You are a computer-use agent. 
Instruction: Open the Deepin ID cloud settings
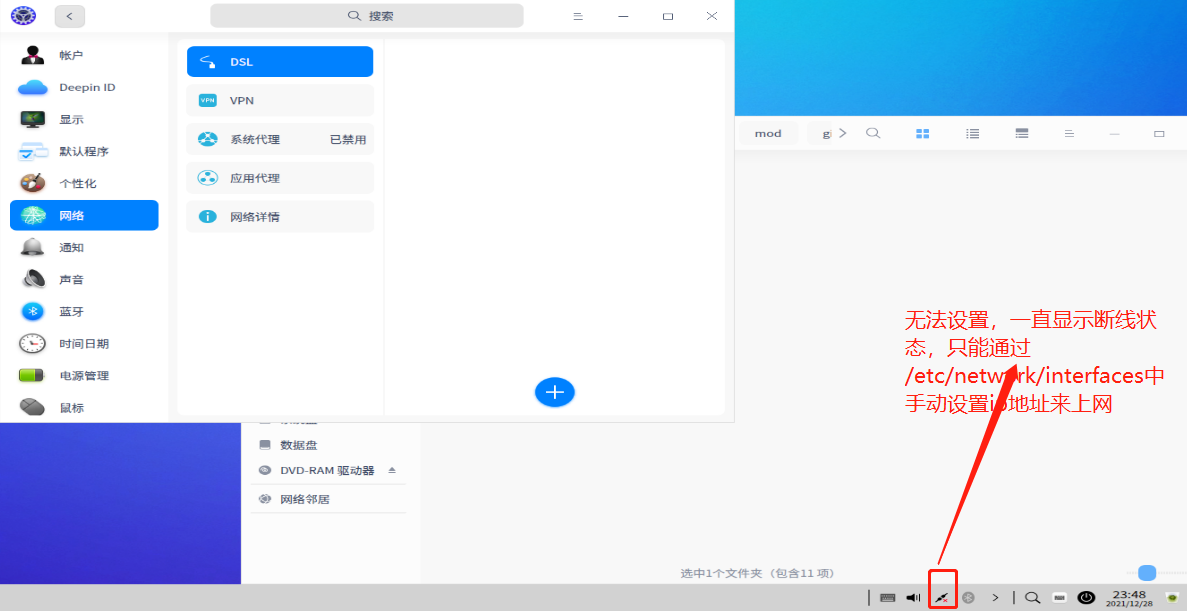tap(84, 87)
